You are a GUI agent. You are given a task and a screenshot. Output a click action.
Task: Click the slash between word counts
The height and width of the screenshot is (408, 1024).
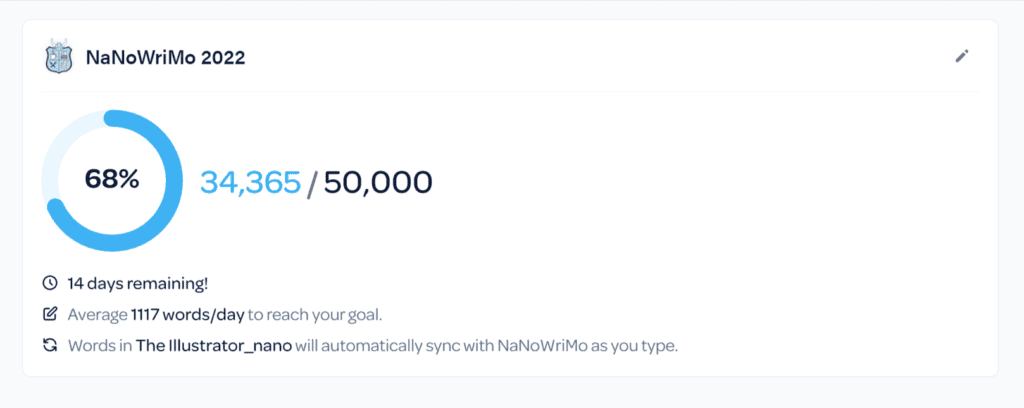312,183
